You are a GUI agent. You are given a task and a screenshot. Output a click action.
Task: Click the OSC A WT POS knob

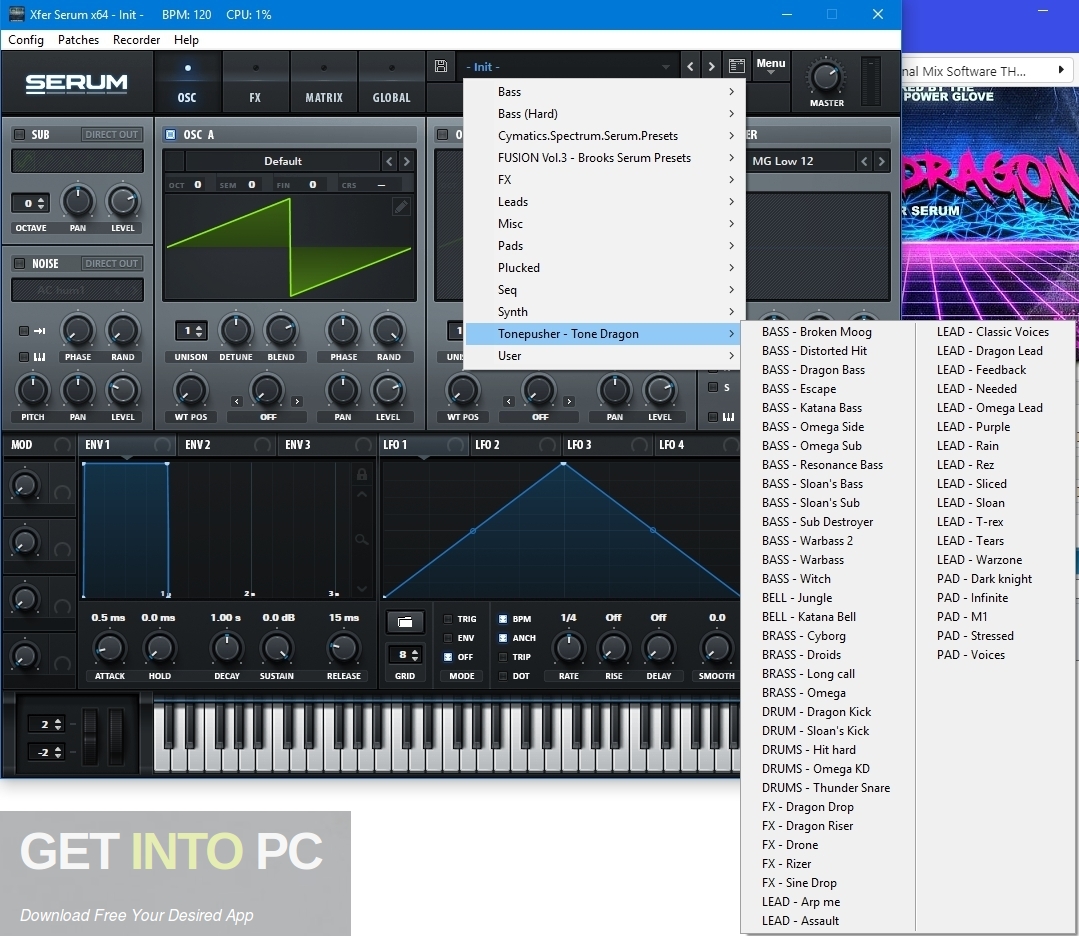pos(191,390)
